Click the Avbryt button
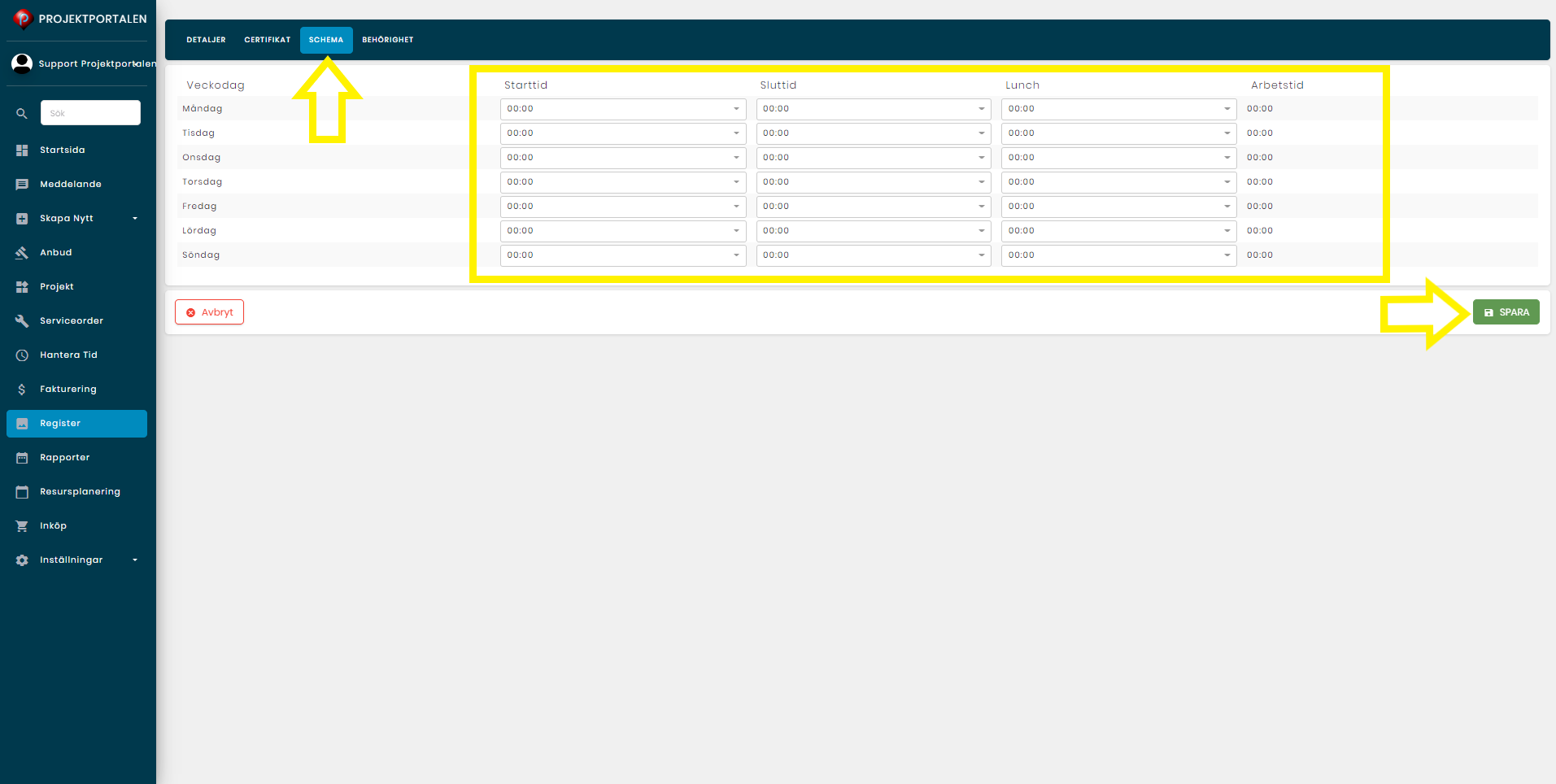 [x=210, y=312]
